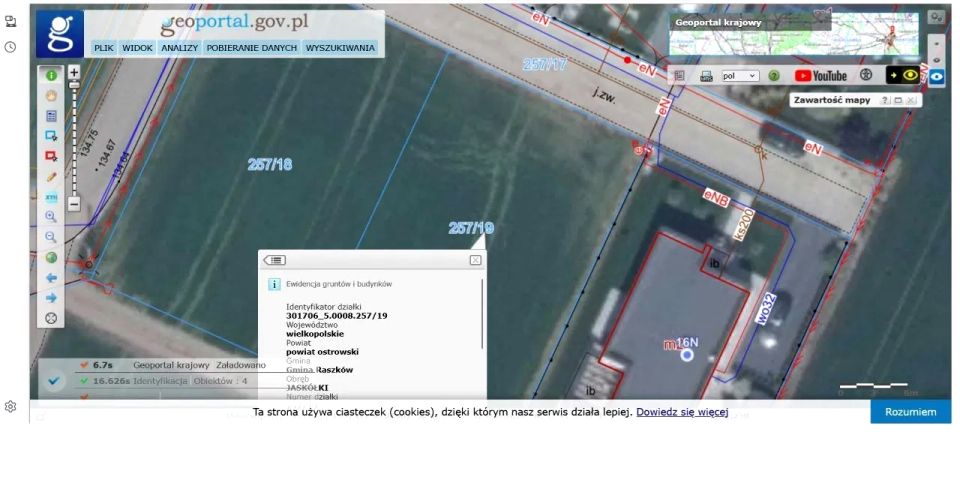
Task: Open the YouTube channel link
Action: [x=820, y=76]
